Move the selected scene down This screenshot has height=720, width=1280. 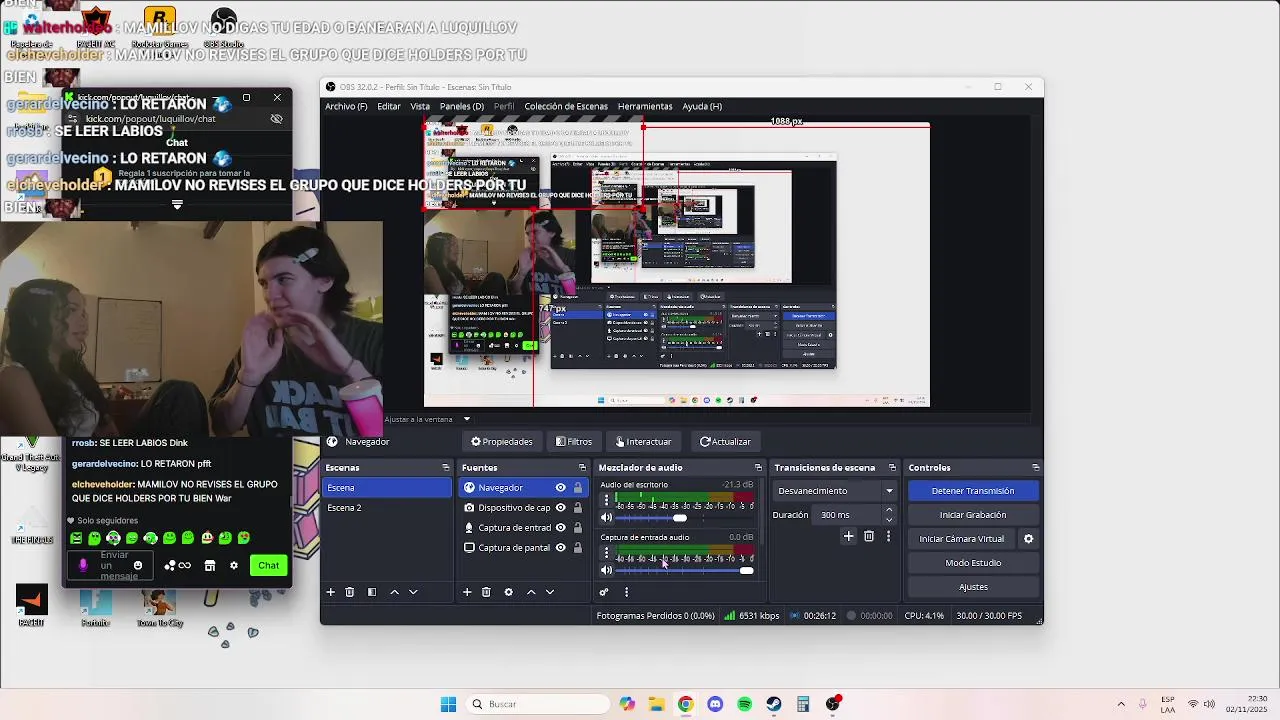(x=413, y=592)
